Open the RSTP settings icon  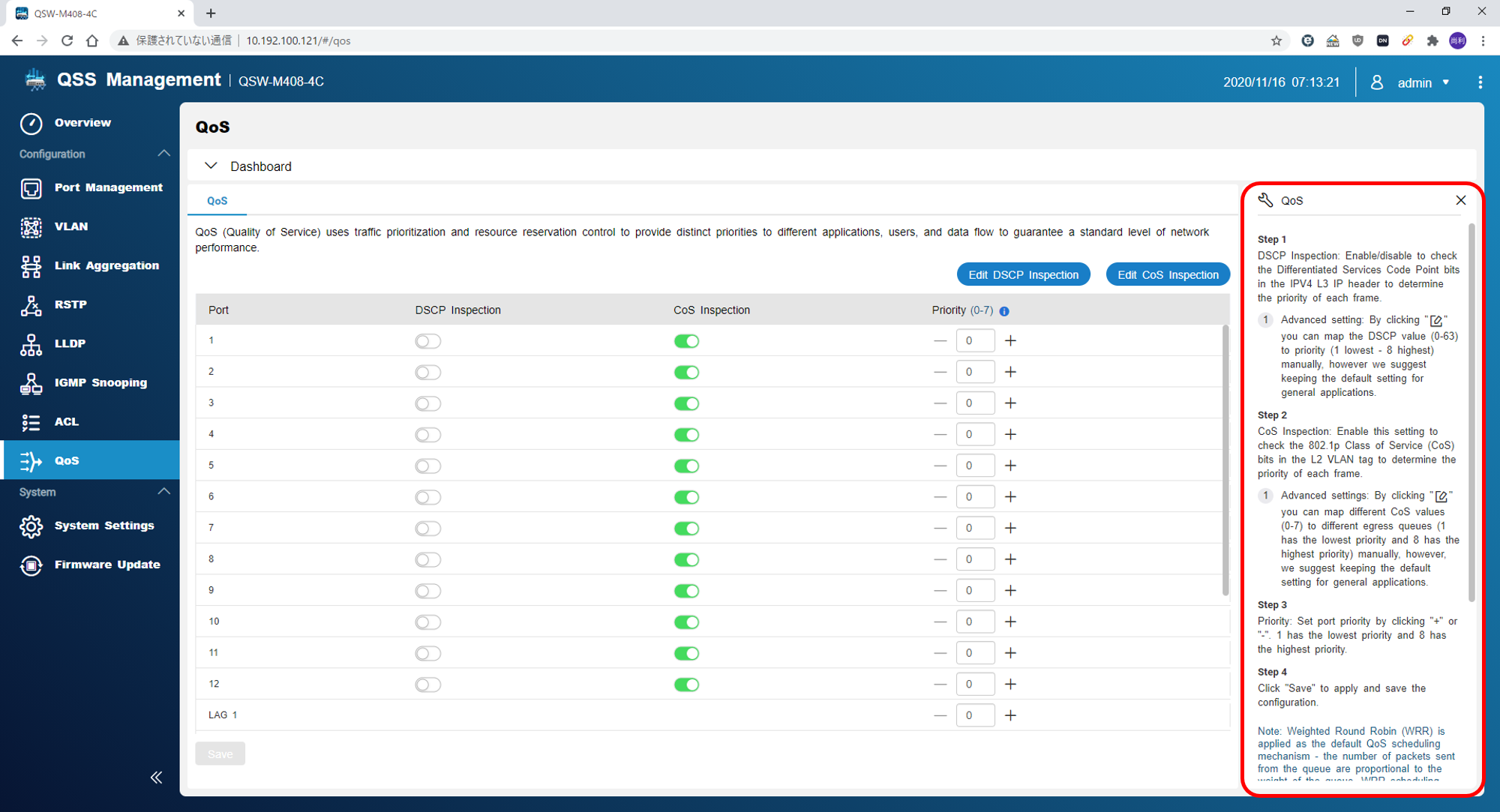click(x=31, y=305)
